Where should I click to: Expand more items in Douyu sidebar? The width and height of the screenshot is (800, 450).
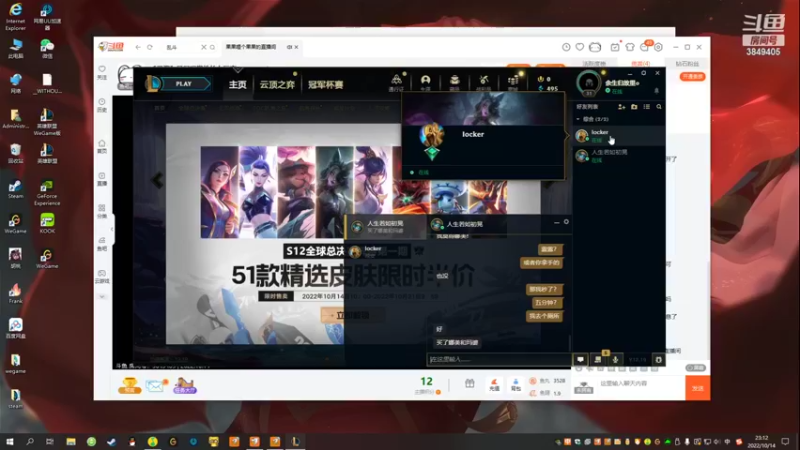point(102,296)
